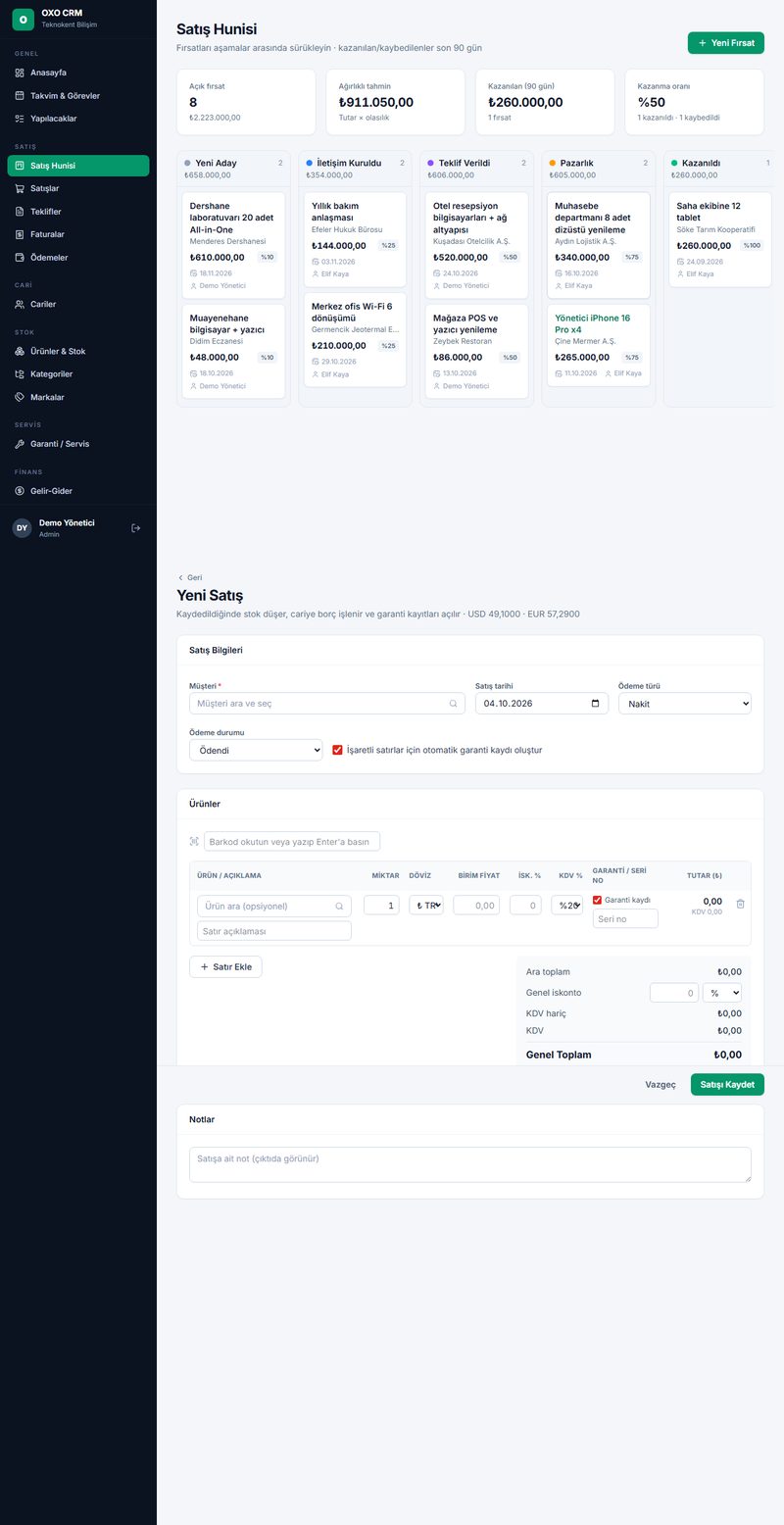The height and width of the screenshot is (1525, 784).
Task: Log out using the sidebar exit icon
Action: [136, 528]
